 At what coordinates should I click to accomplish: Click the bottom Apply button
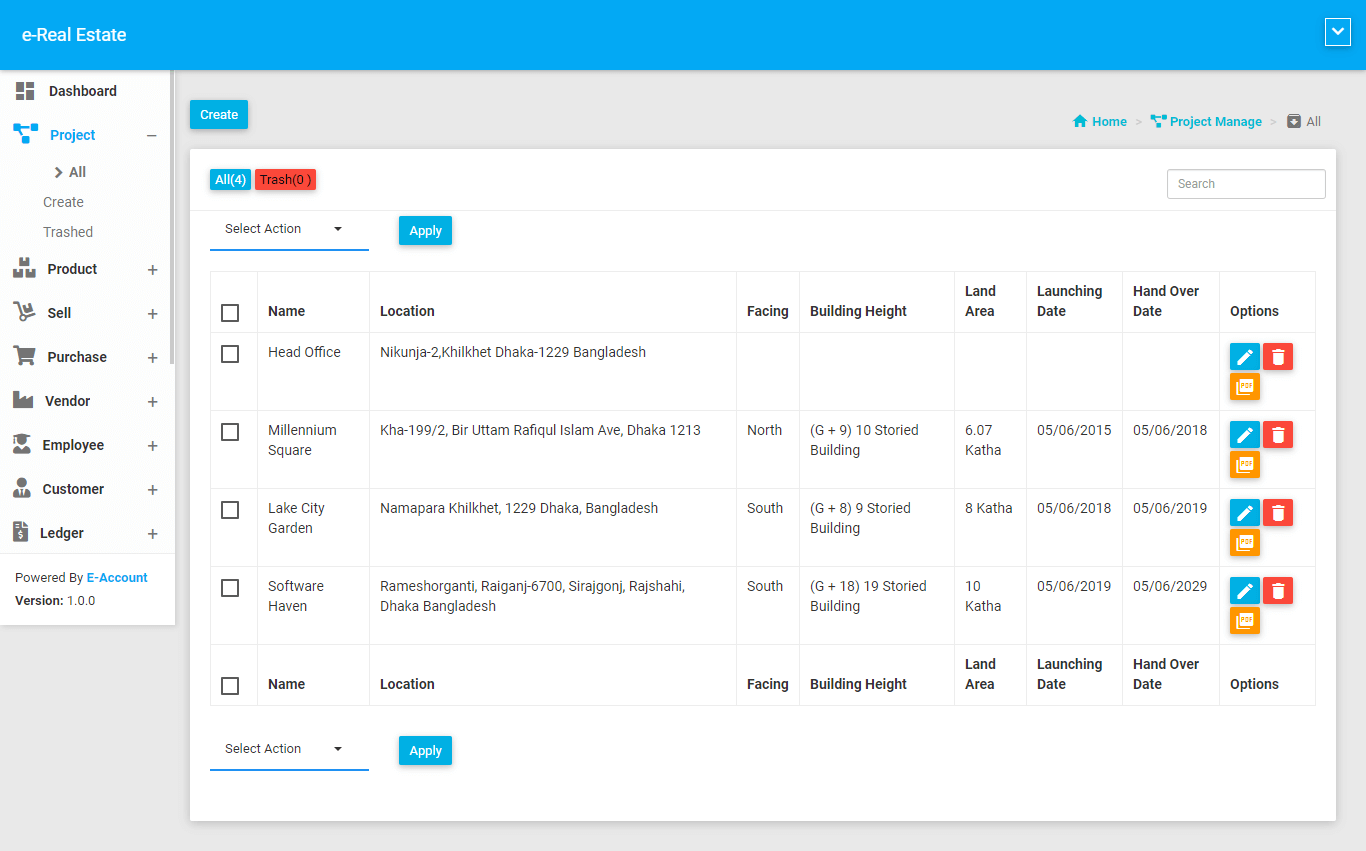point(425,751)
